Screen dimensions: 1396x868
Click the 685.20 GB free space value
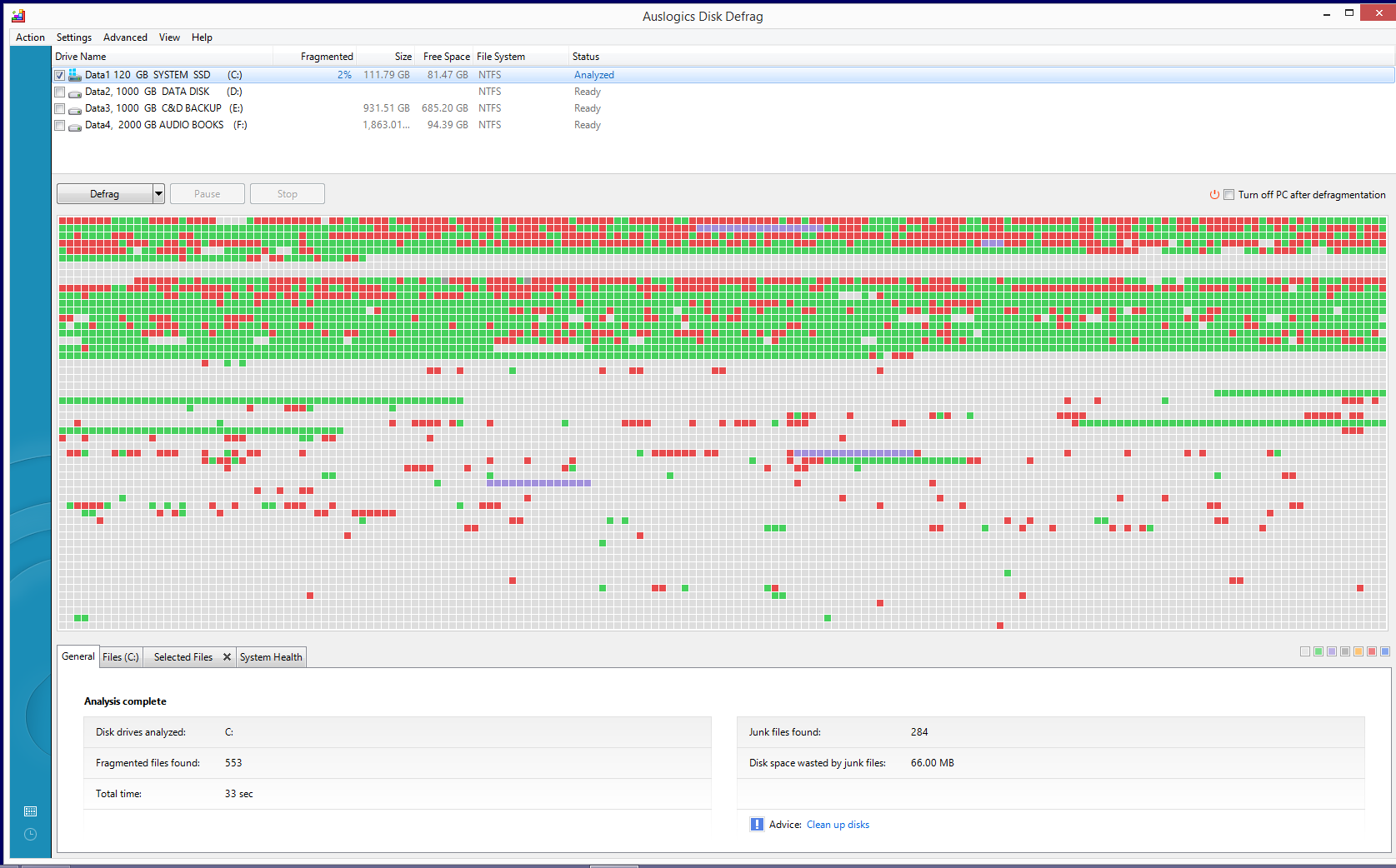pos(445,108)
